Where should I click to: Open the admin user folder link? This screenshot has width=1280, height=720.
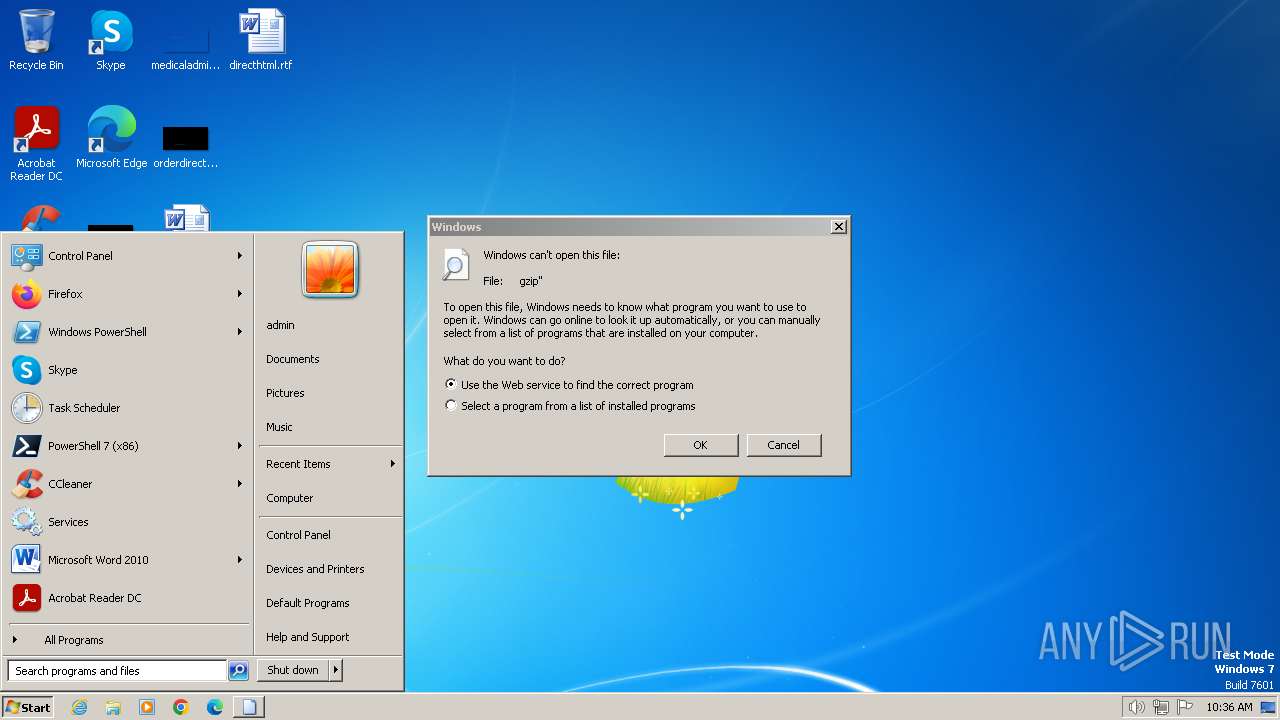(x=280, y=325)
